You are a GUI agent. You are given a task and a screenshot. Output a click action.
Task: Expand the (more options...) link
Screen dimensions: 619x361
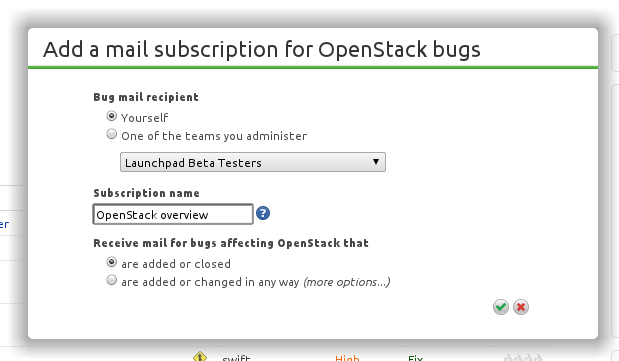coord(347,282)
